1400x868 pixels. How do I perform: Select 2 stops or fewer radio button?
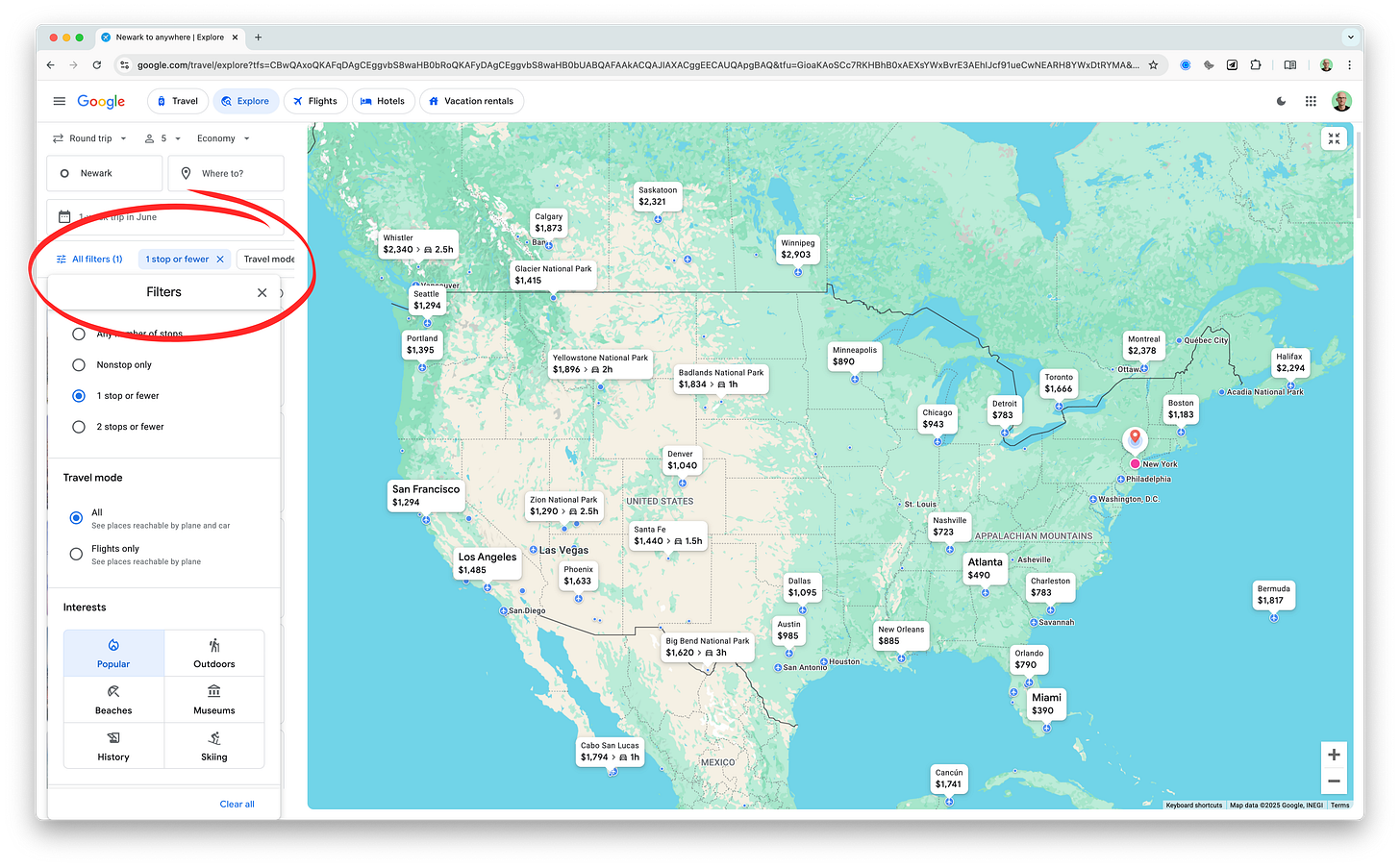(x=79, y=427)
